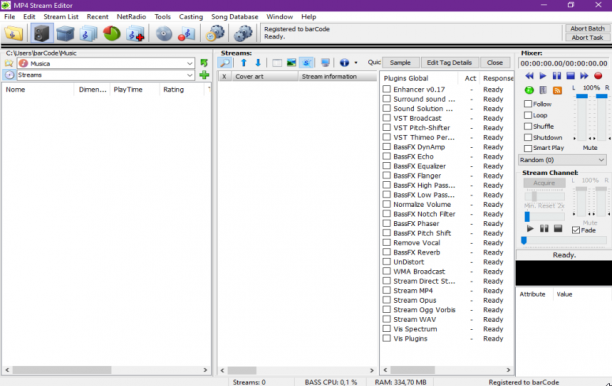Open the Song Database menu
612x386 pixels.
pos(235,17)
